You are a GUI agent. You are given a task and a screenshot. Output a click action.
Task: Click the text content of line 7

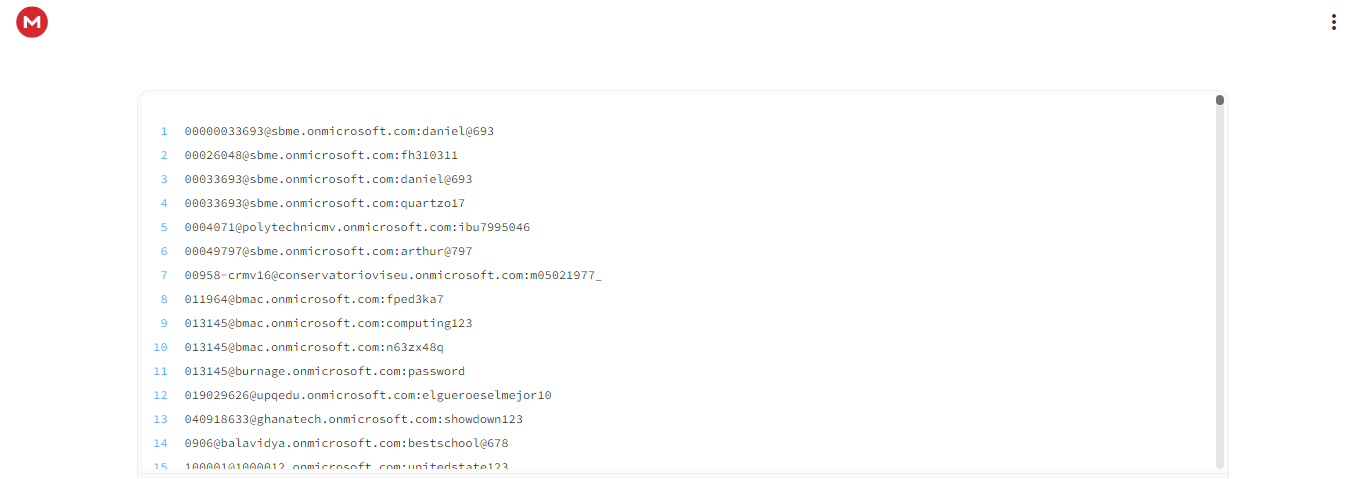393,275
